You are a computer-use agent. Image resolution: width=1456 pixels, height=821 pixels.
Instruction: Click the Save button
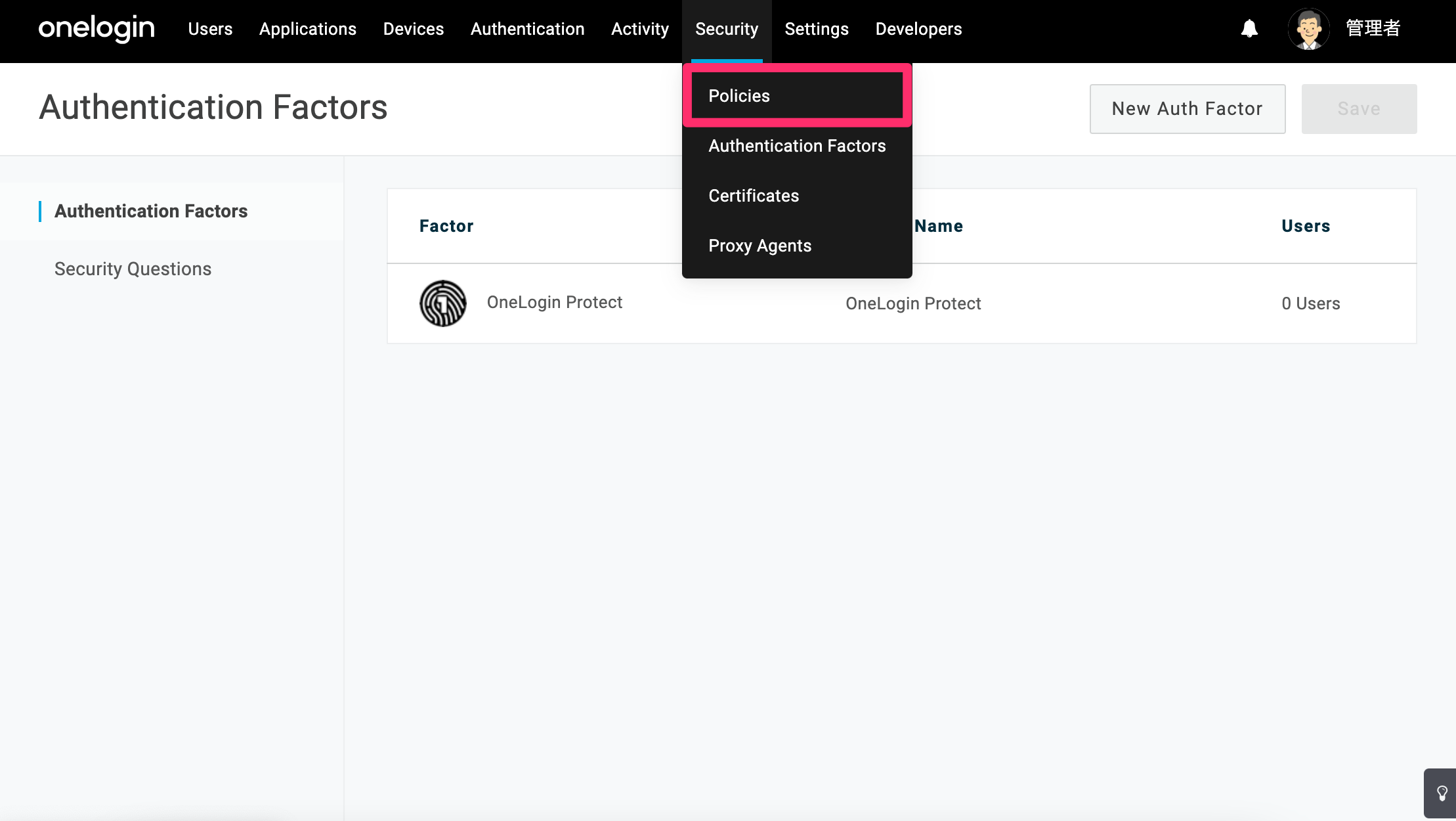pyautogui.click(x=1359, y=109)
